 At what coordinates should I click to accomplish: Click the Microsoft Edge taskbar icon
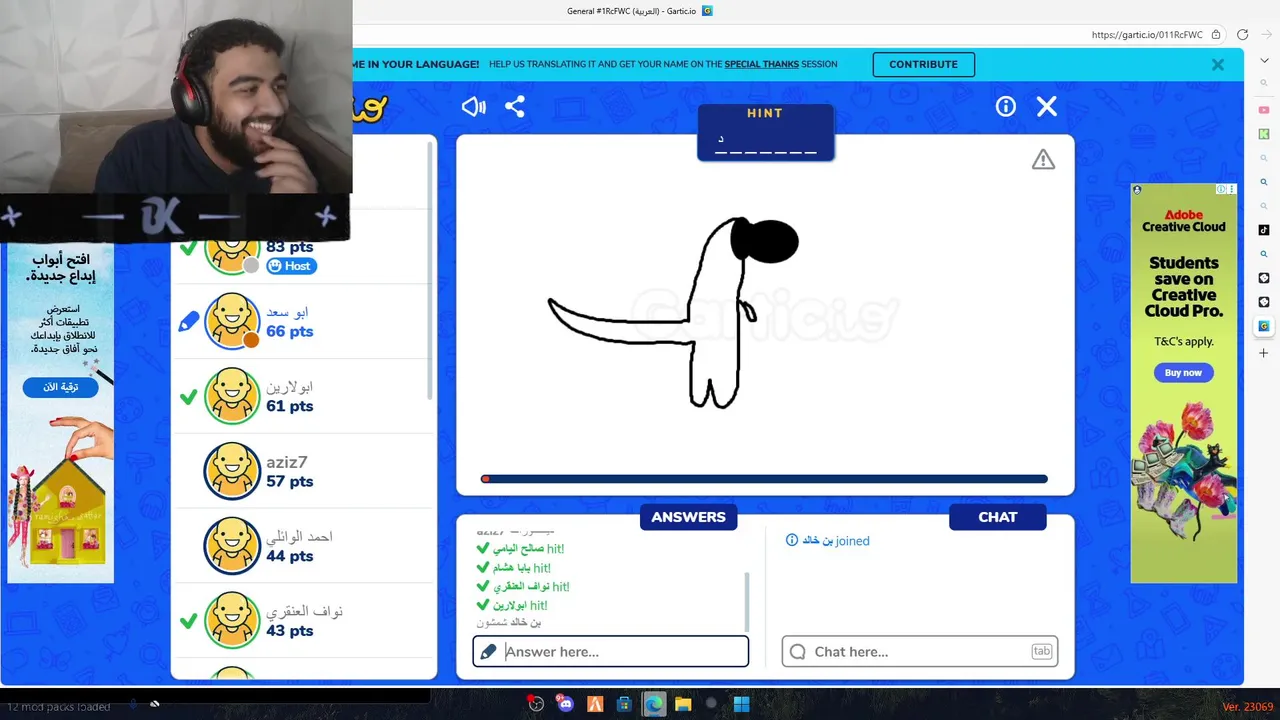[x=654, y=704]
